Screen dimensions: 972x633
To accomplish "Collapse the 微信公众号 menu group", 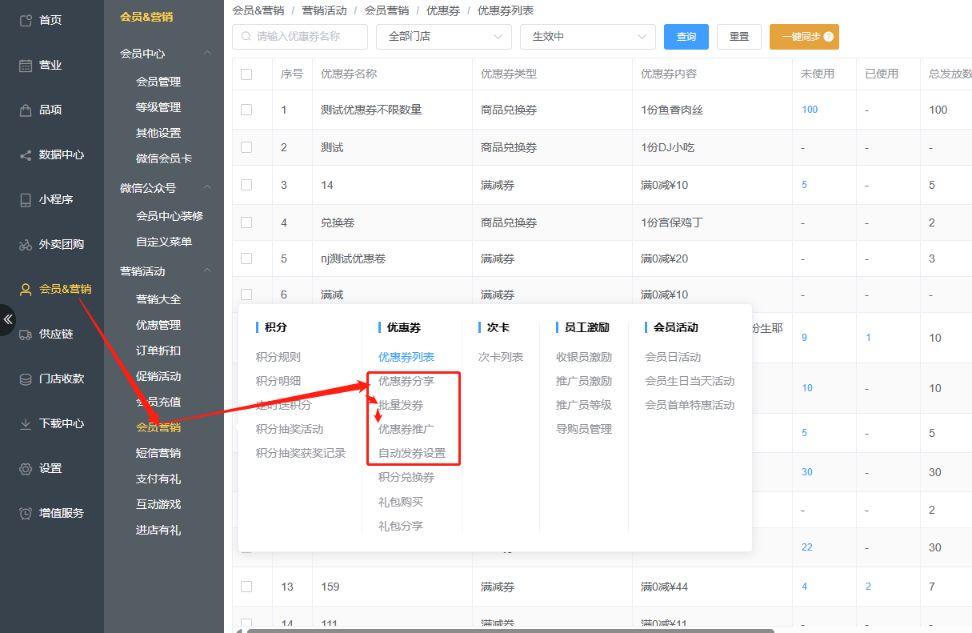I will click(x=208, y=187).
